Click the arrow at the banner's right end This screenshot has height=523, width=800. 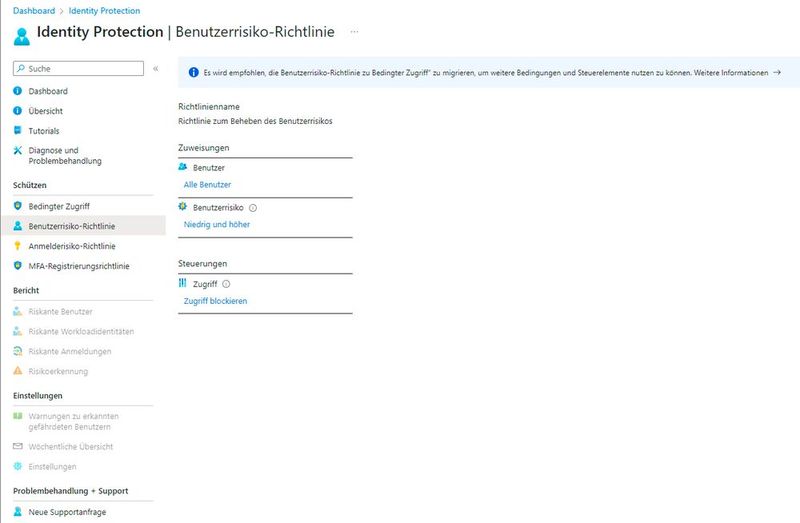pyautogui.click(x=777, y=72)
